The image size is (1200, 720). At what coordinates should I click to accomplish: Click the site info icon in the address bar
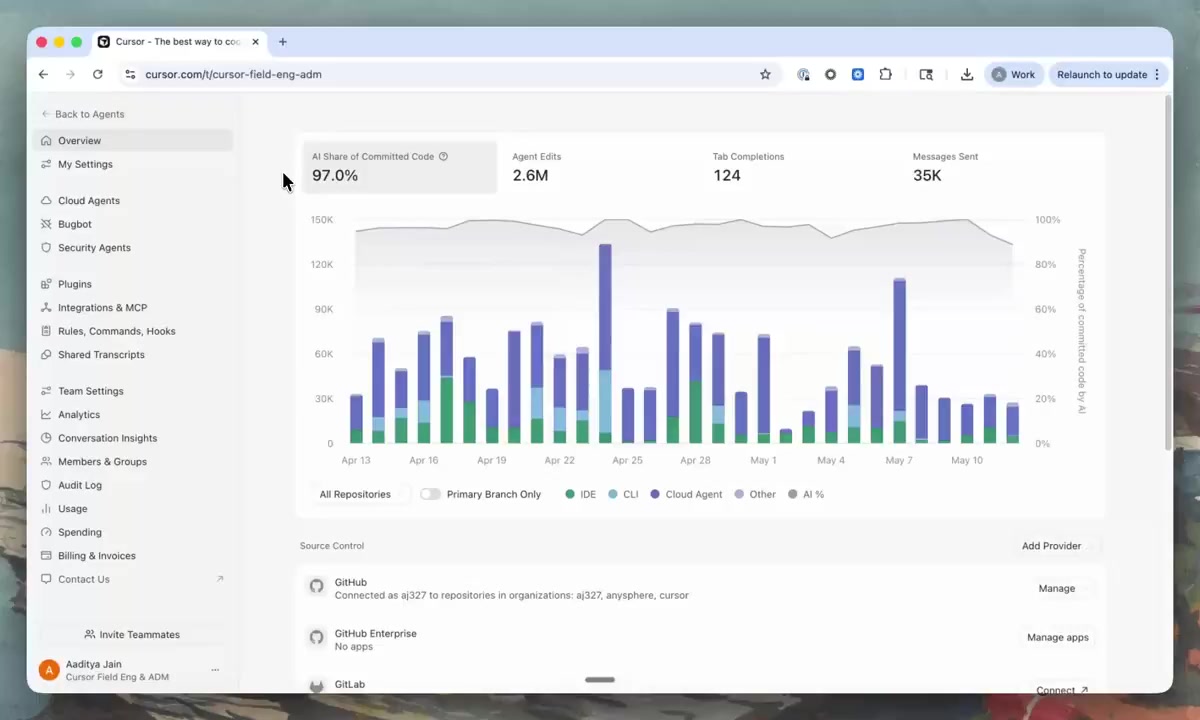click(x=129, y=74)
